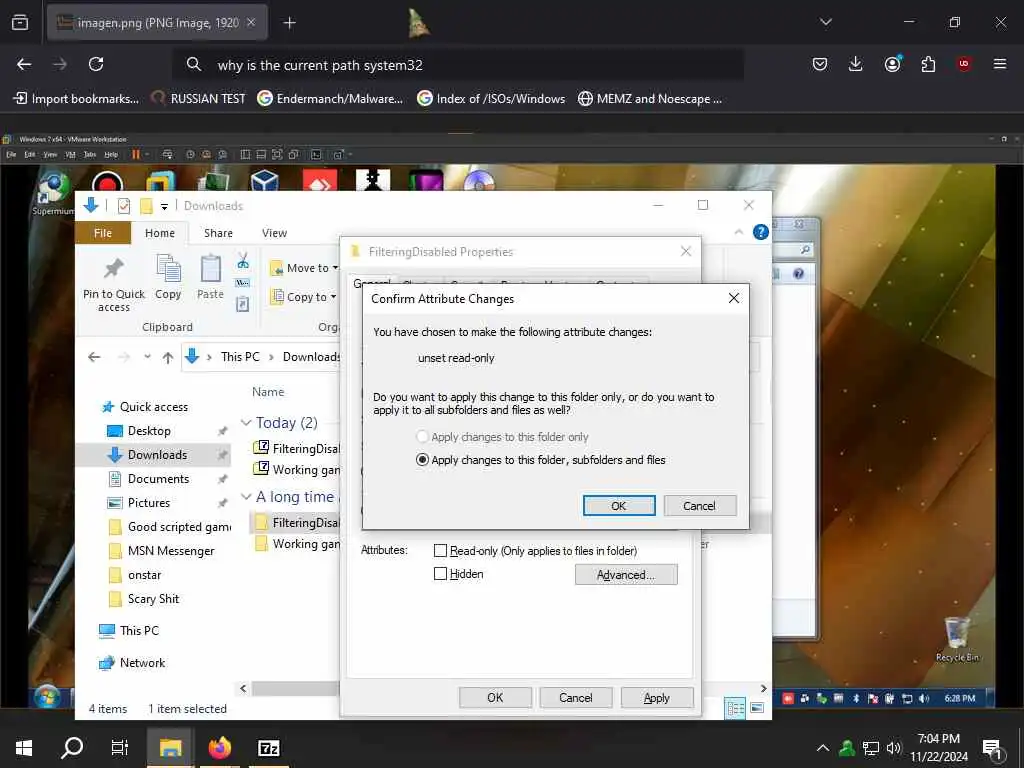Viewport: 1024px width, 768px height.
Task: Click Save to Pocket icon
Action: coord(820,64)
